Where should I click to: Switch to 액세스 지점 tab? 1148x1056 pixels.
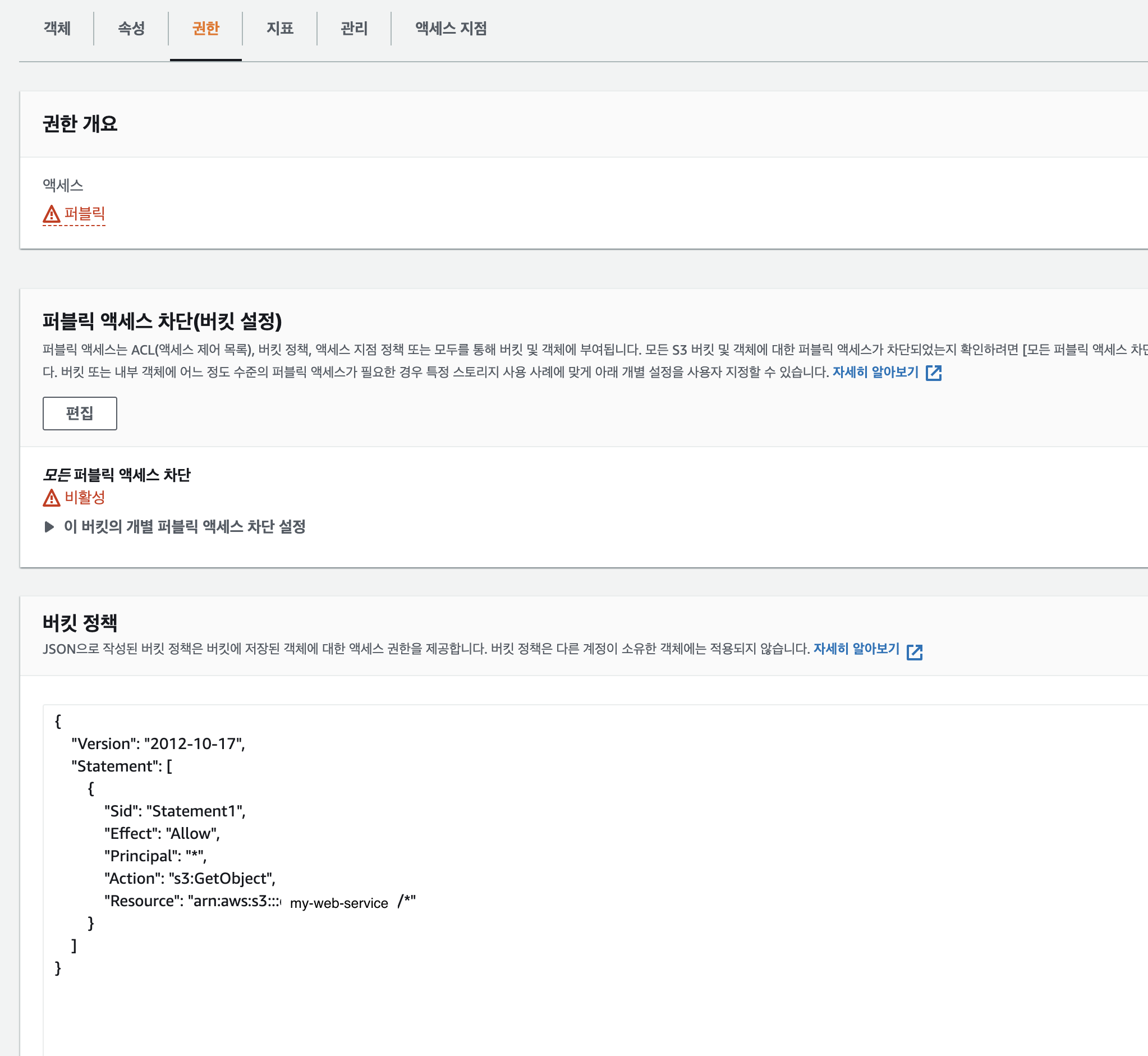click(451, 28)
